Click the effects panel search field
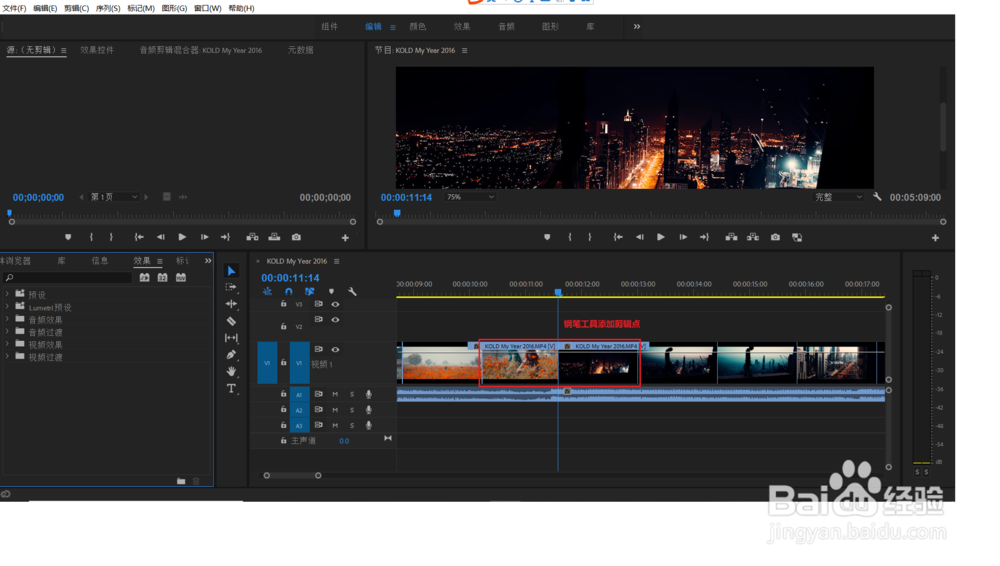 (x=68, y=278)
